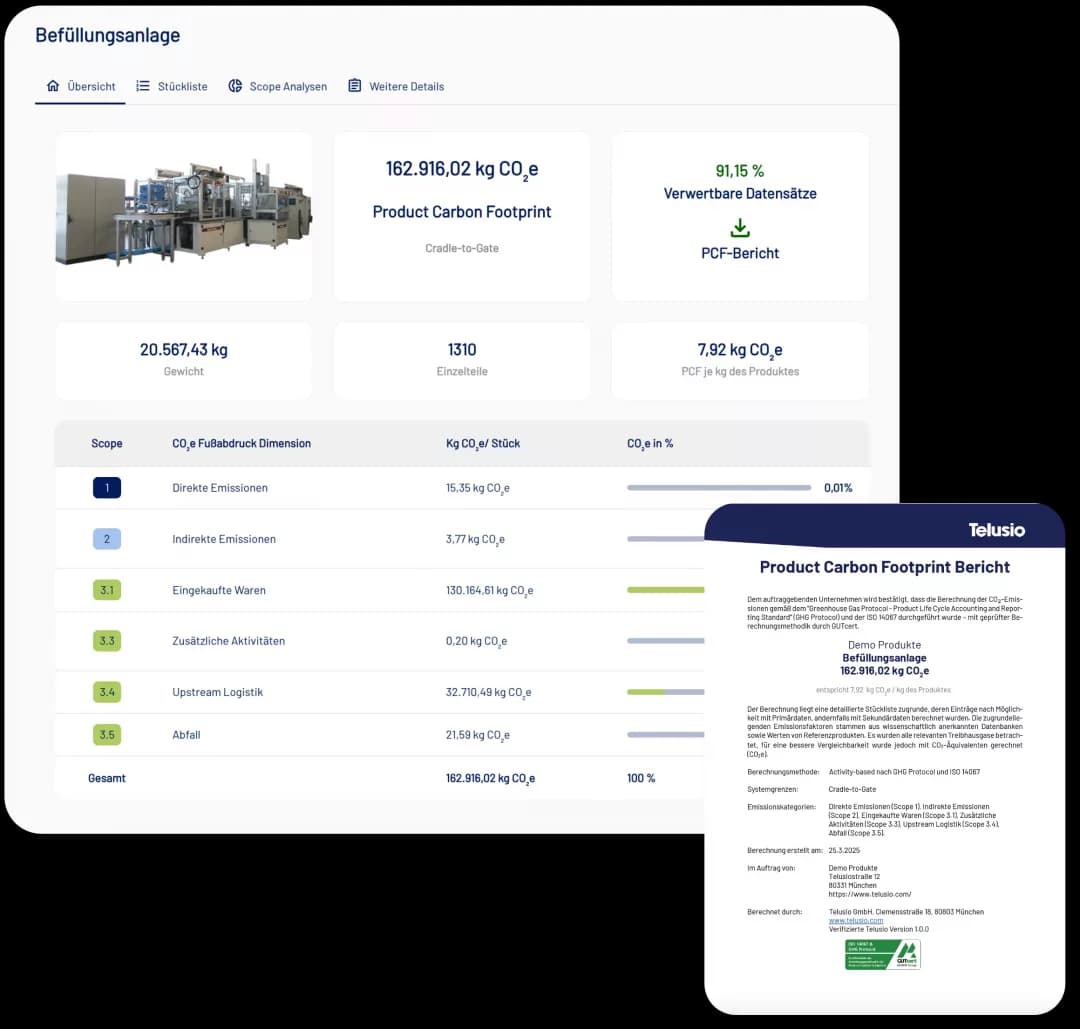The height and width of the screenshot is (1029, 1080).
Task: Click the Scope 3.1 badge
Action: pos(107,590)
